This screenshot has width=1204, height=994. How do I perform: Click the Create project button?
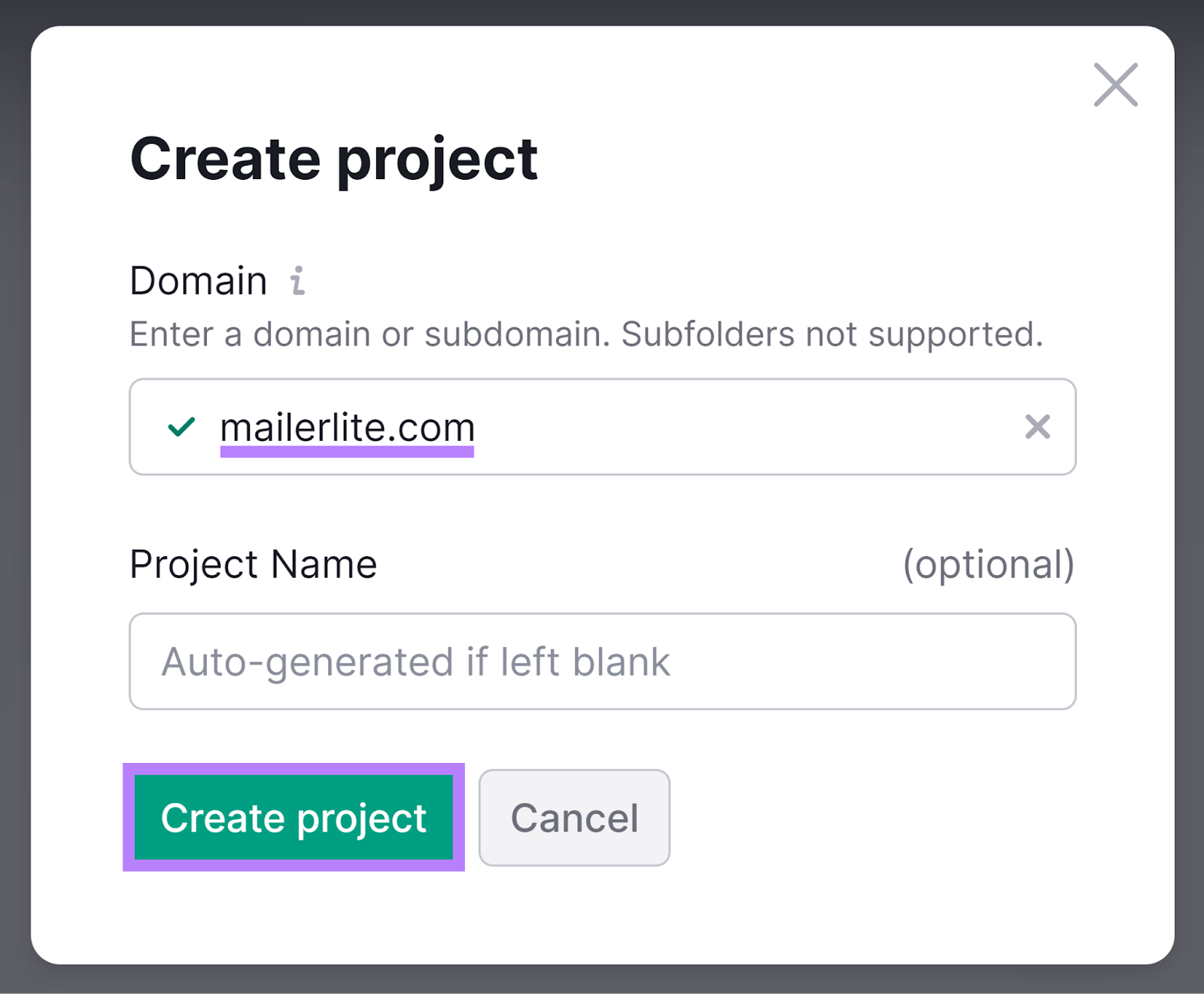[294, 819]
